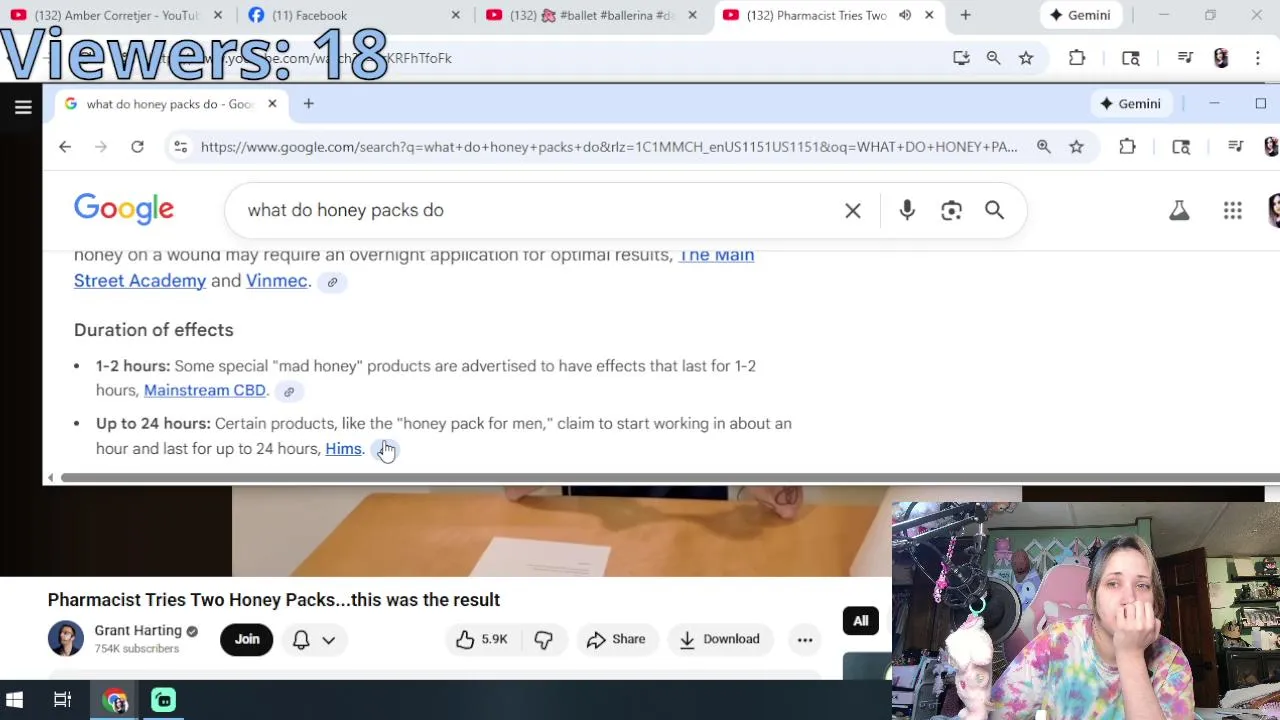The width and height of the screenshot is (1280, 720).
Task: Download the video
Action: click(x=719, y=639)
